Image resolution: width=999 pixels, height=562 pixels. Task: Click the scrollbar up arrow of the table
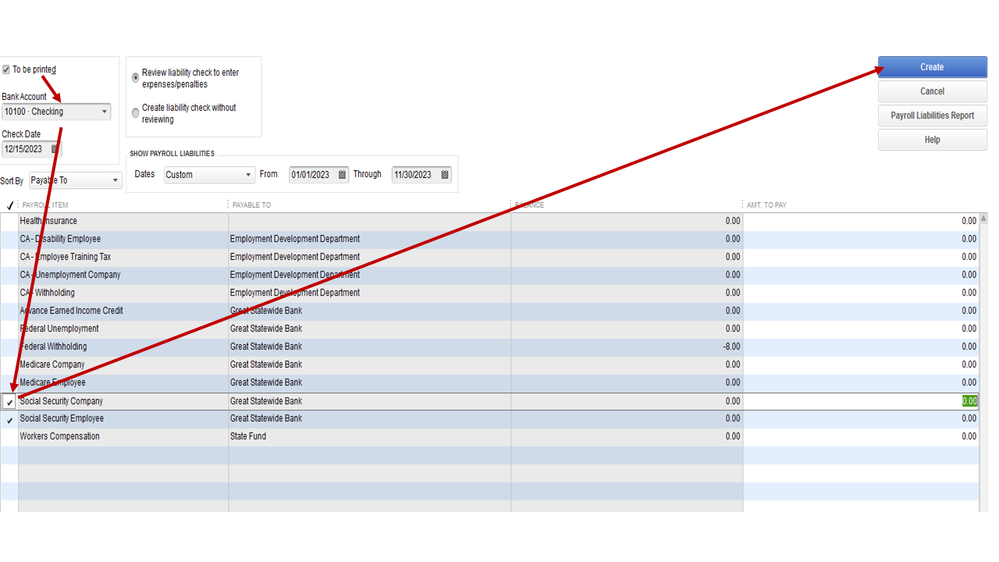(x=983, y=219)
